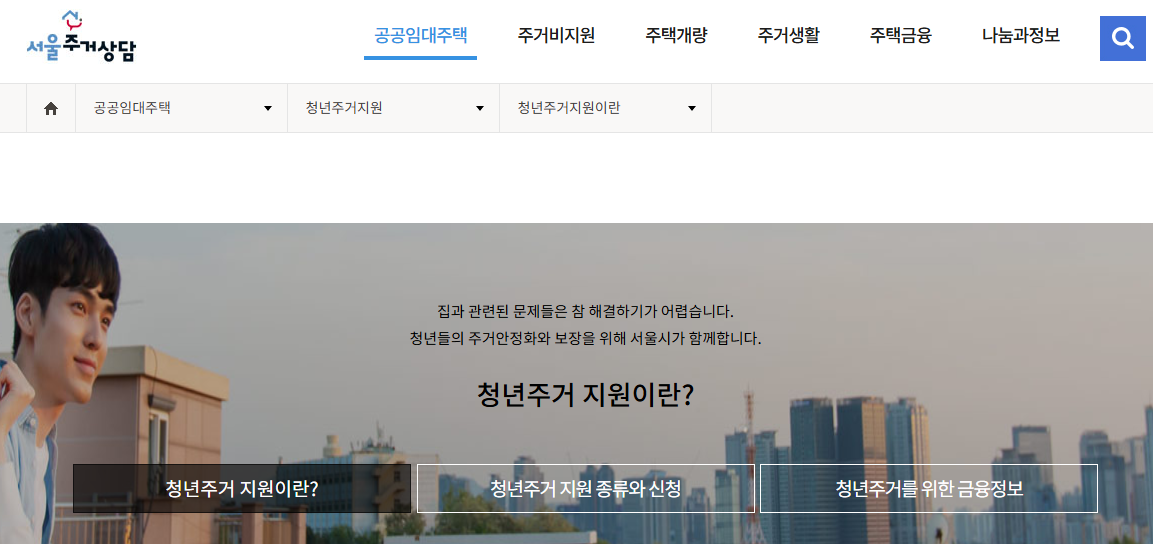Open the 주거생활 menu
The image size is (1153, 544).
(x=788, y=35)
